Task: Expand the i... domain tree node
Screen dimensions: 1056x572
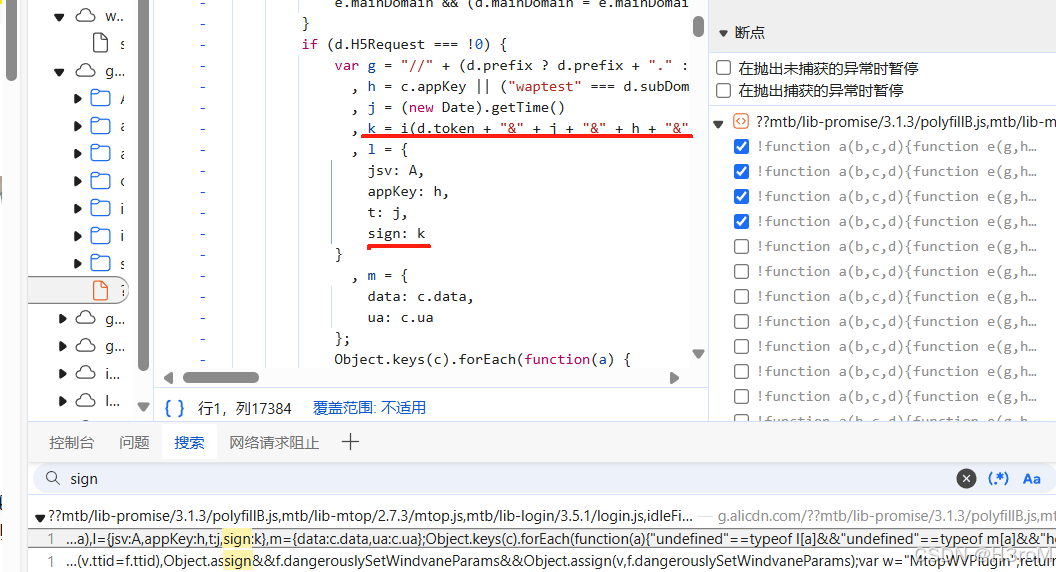Action: pyautogui.click(x=62, y=373)
